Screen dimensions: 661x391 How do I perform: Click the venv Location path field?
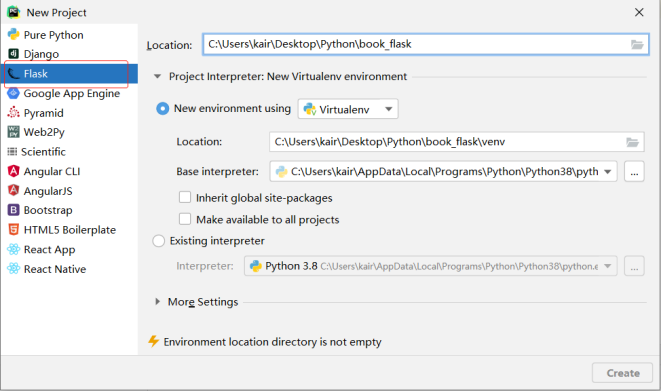point(457,142)
